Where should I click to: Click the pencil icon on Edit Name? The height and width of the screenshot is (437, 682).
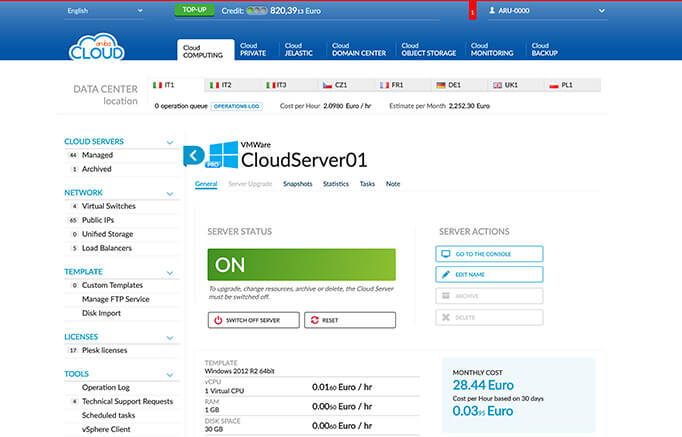click(446, 274)
